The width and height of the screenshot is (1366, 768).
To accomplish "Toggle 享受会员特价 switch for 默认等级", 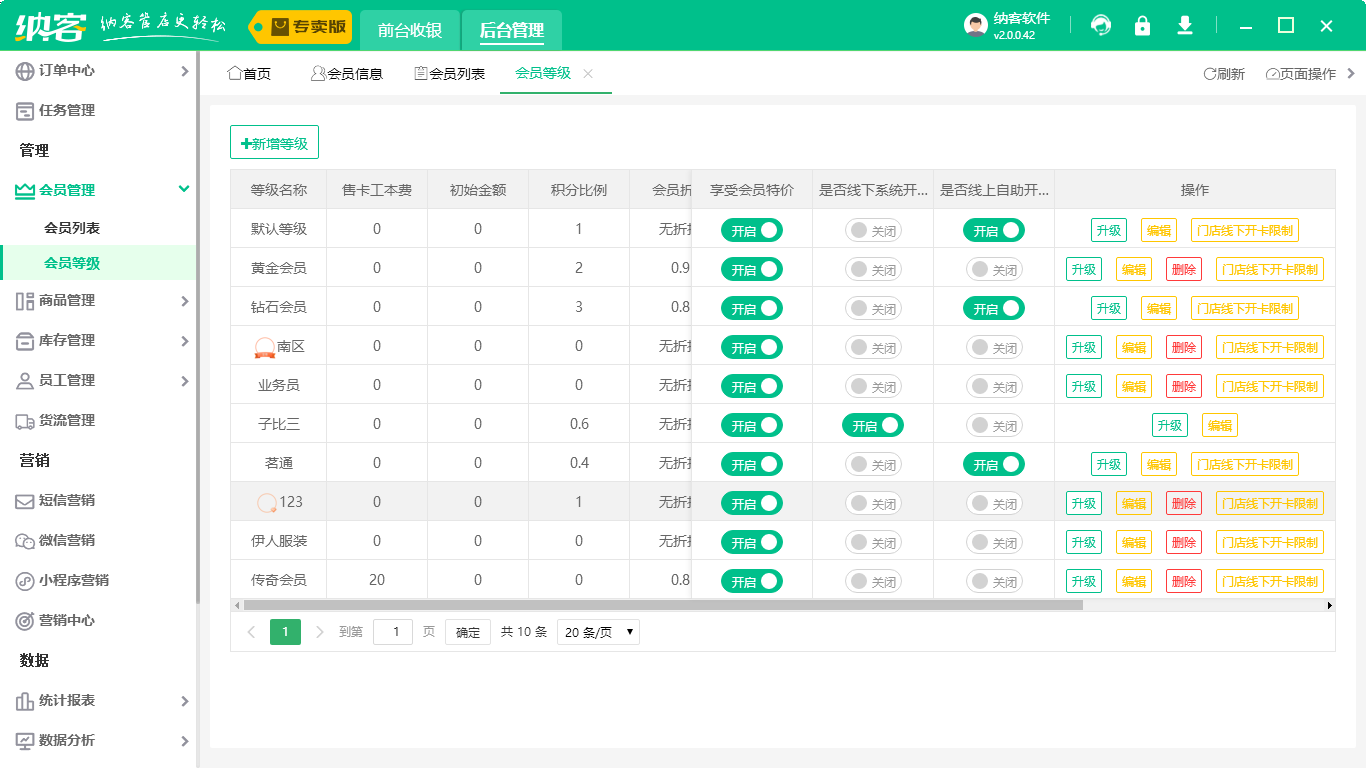I will pyautogui.click(x=751, y=231).
